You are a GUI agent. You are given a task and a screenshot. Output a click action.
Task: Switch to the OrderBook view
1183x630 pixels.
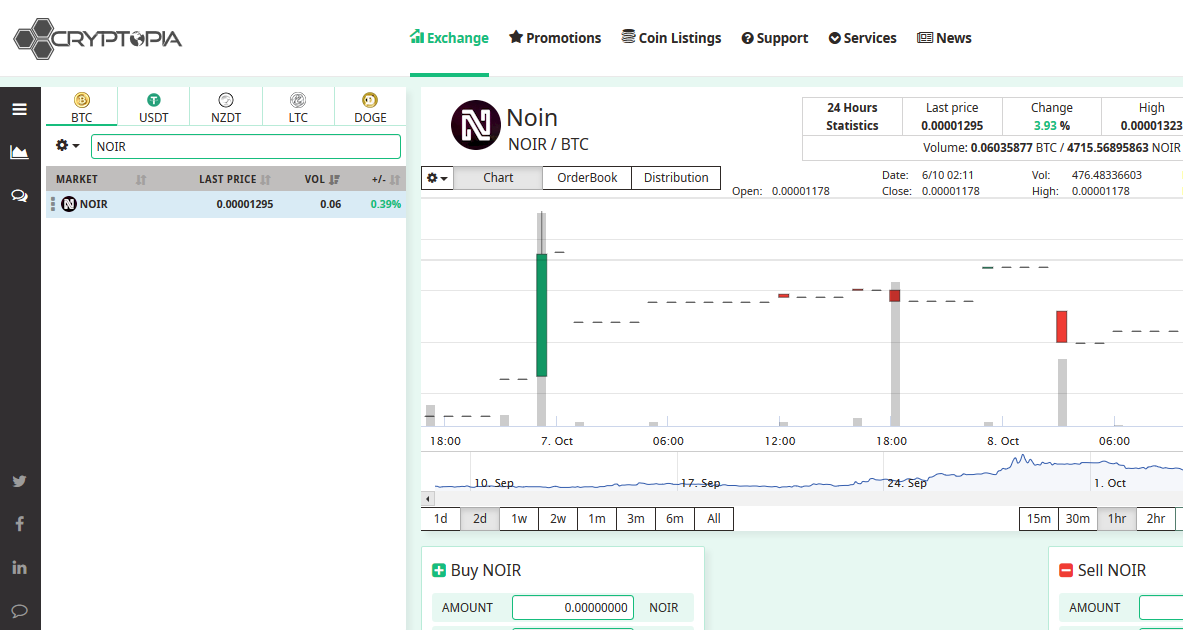(x=587, y=178)
